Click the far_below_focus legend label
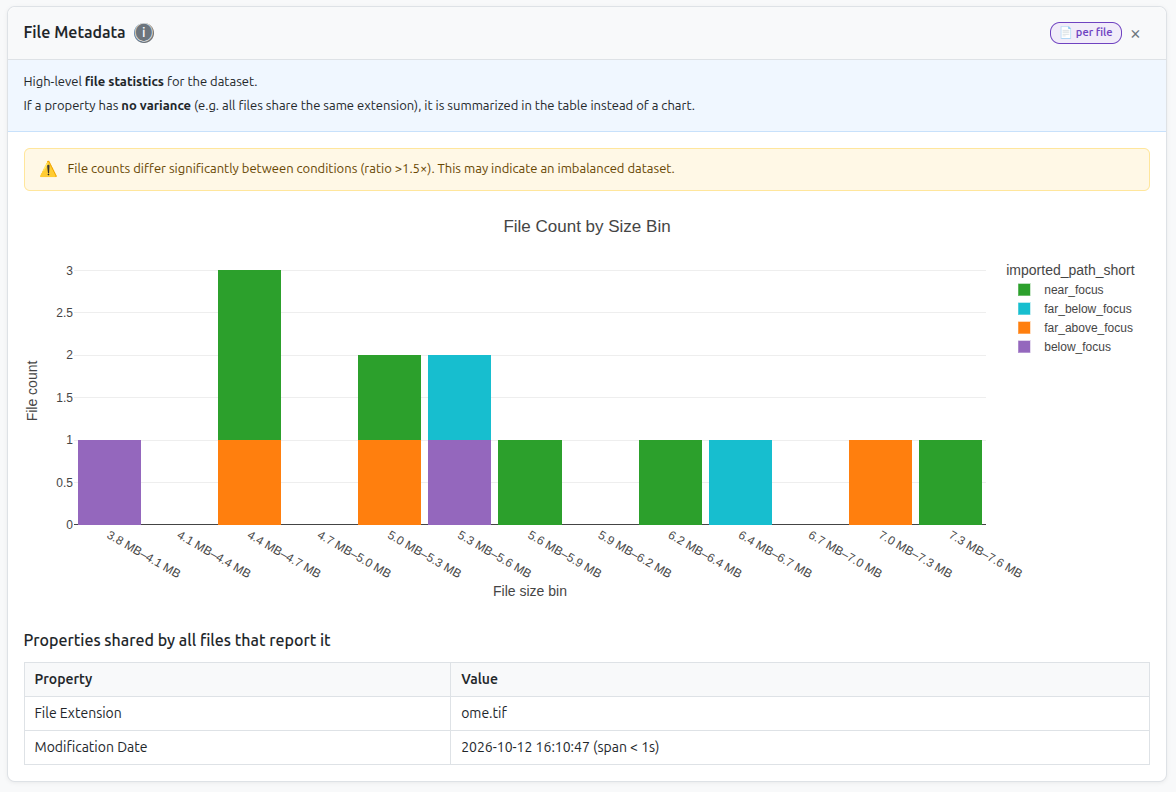1176x792 pixels. pyautogui.click(x=1088, y=309)
